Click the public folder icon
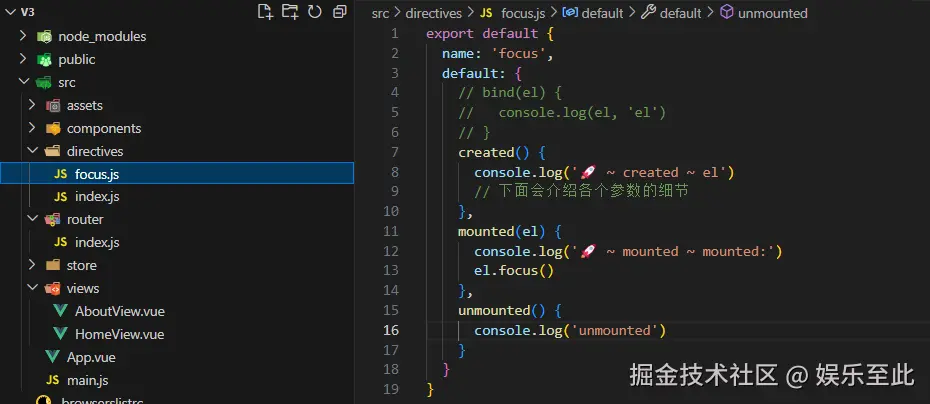The height and width of the screenshot is (404, 930). point(44,59)
